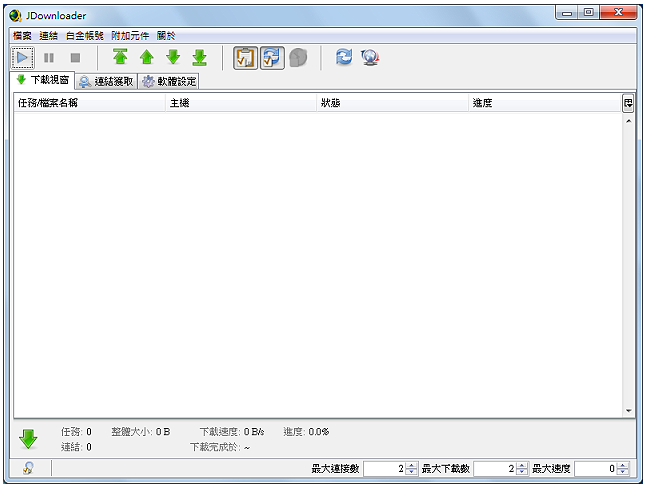Open the 連結 menu
This screenshot has width=647, height=486.
[49, 36]
